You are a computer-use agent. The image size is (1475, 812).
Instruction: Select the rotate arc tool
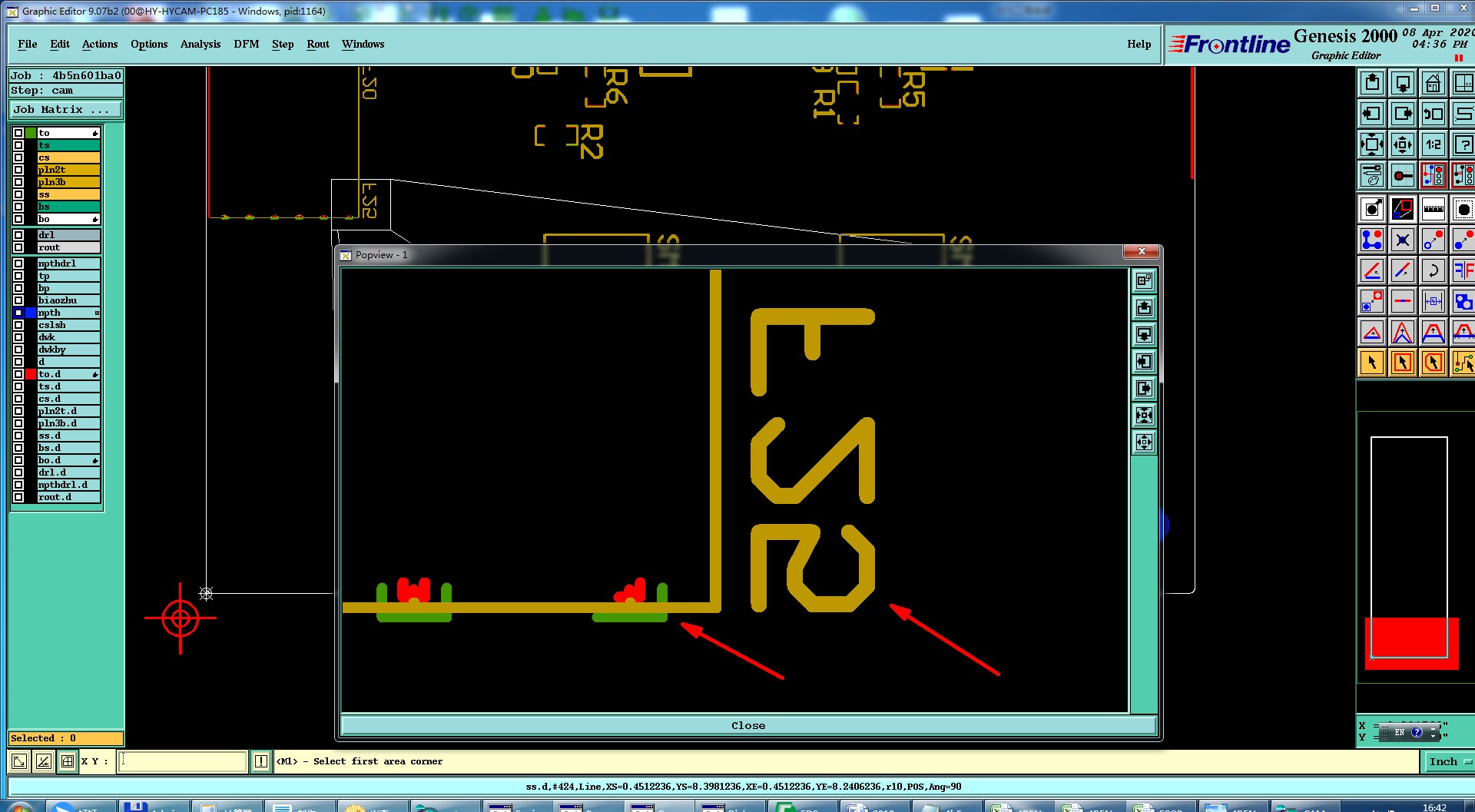(x=1434, y=270)
